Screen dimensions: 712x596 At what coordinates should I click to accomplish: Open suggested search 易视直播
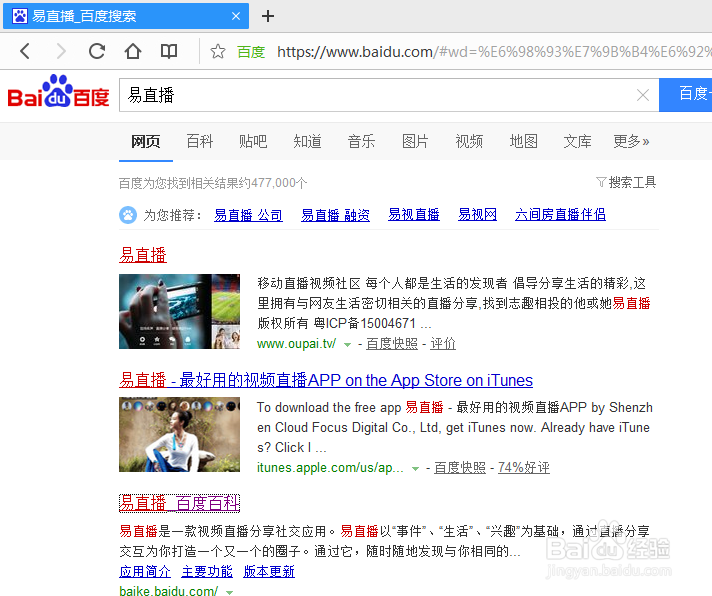click(x=414, y=215)
